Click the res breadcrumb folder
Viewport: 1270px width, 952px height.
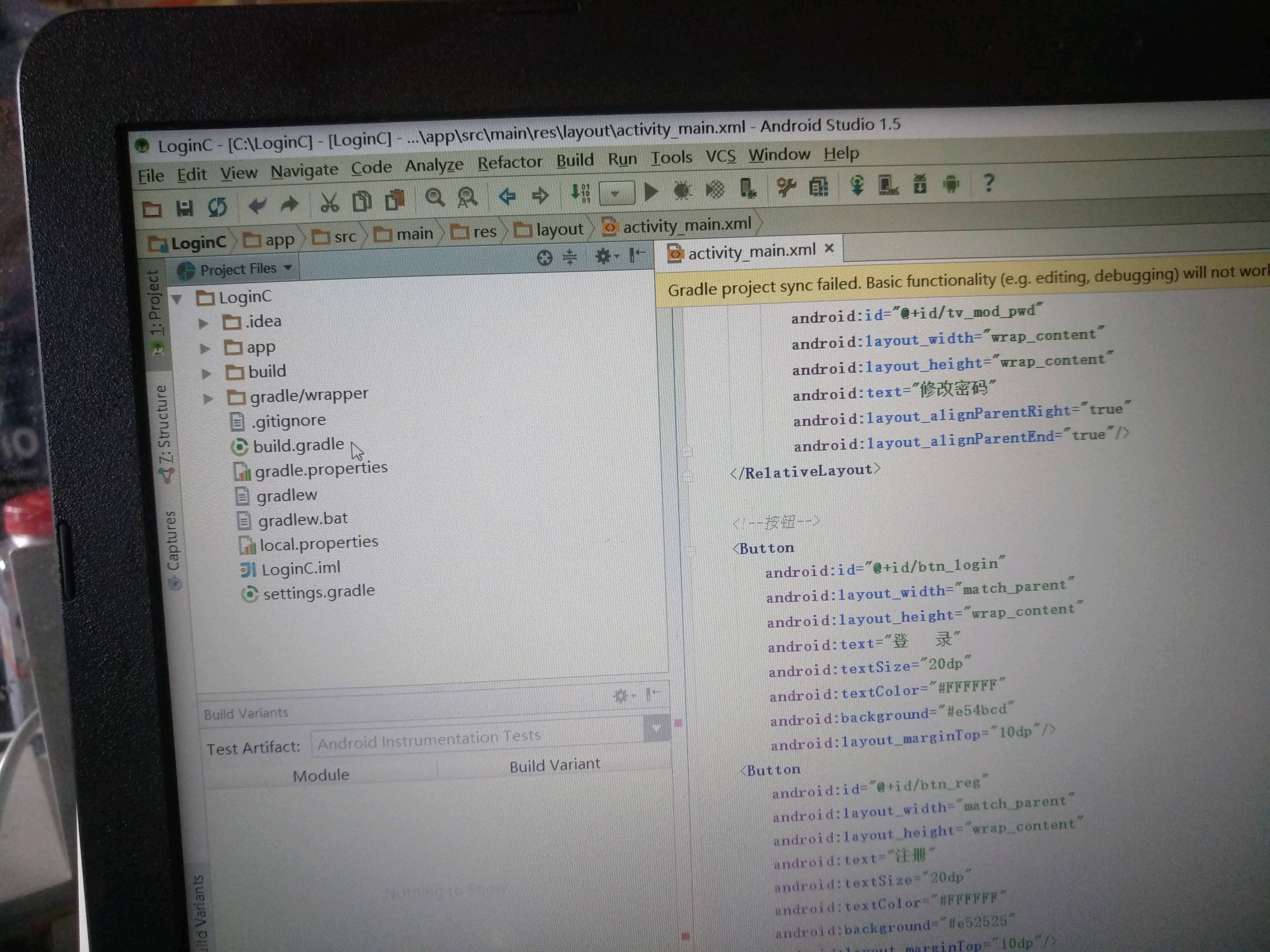pos(473,232)
